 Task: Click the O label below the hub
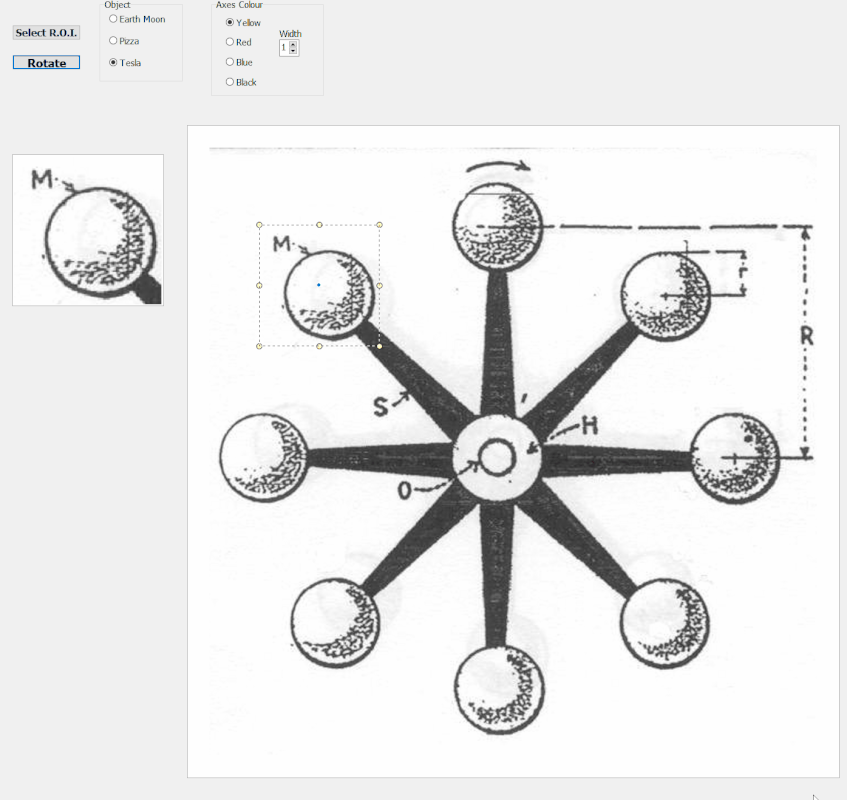[x=404, y=490]
